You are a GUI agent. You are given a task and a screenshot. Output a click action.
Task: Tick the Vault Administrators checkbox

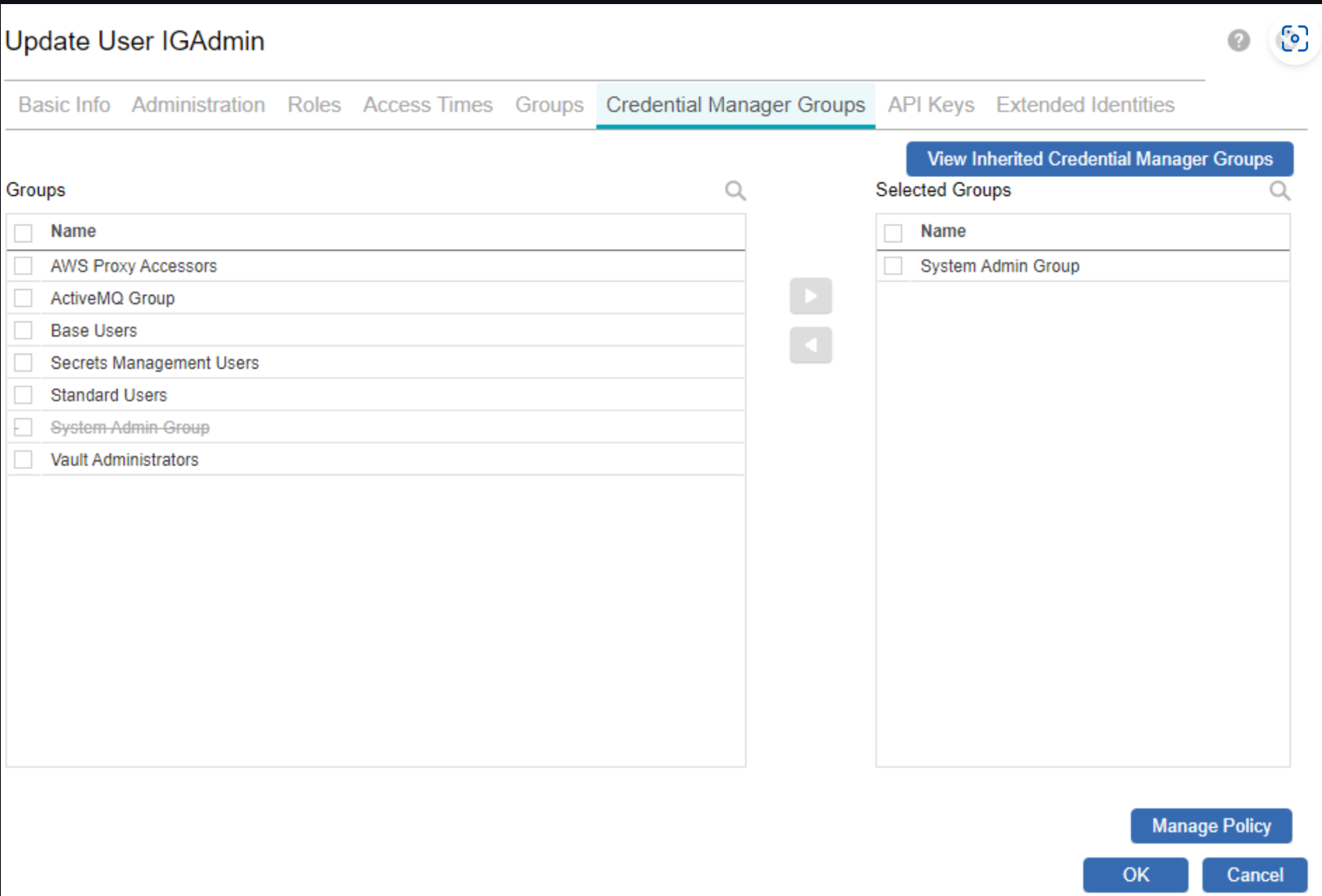(x=24, y=459)
